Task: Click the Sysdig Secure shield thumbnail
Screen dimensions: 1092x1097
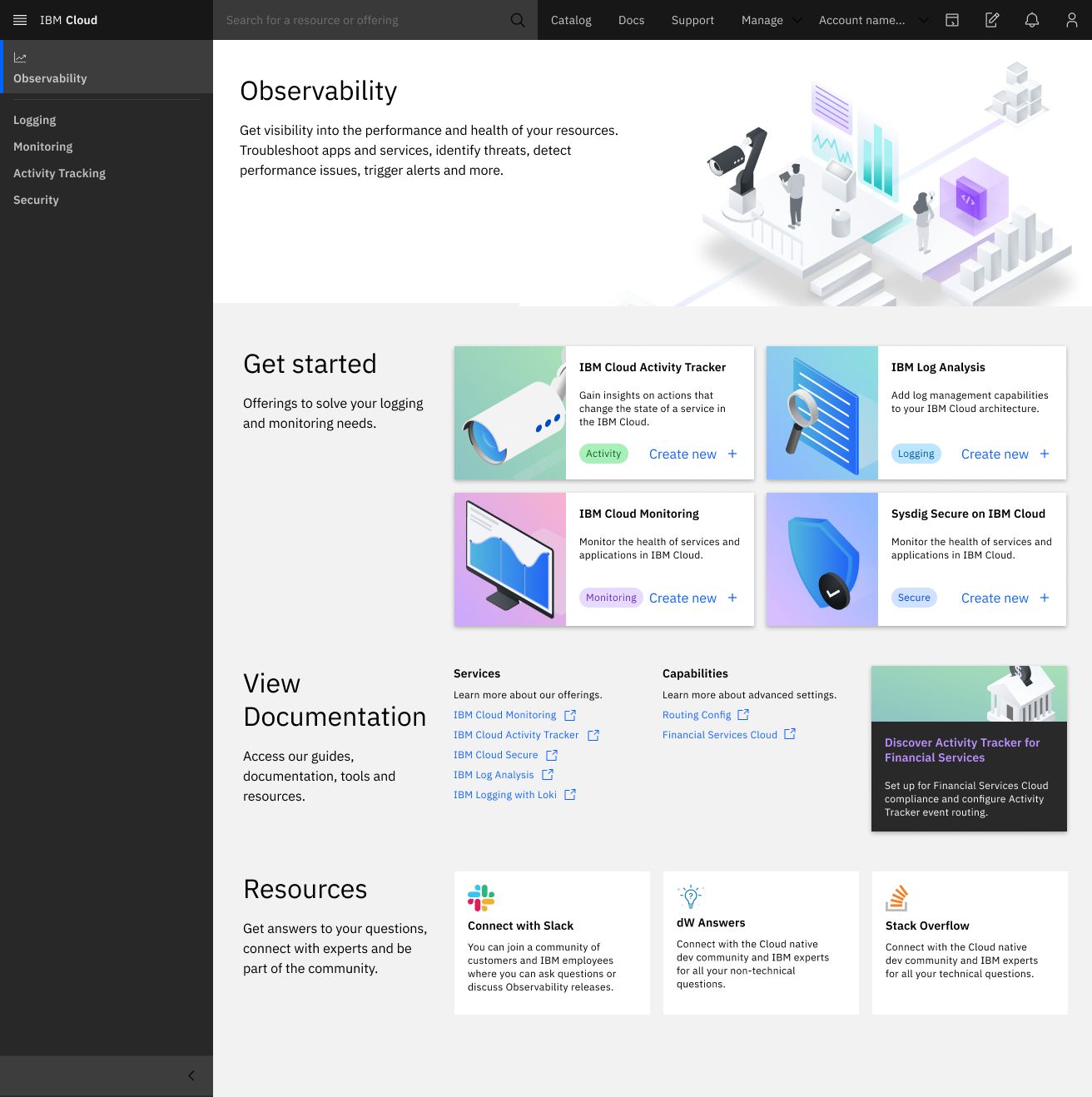Action: pyautogui.click(x=822, y=559)
